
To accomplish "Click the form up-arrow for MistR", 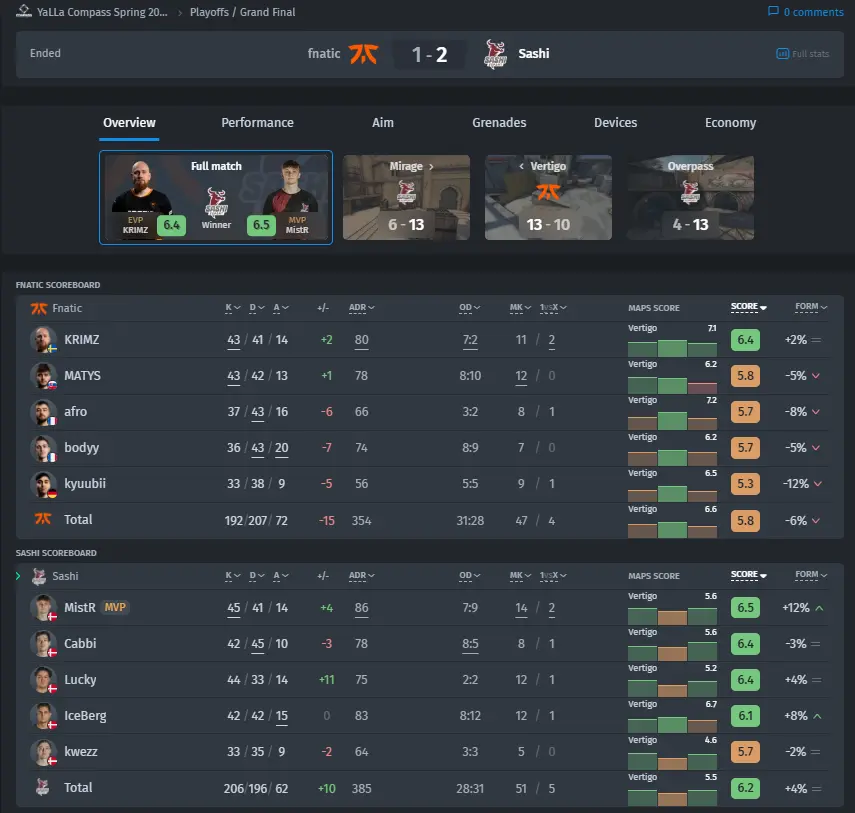I will [x=819, y=607].
